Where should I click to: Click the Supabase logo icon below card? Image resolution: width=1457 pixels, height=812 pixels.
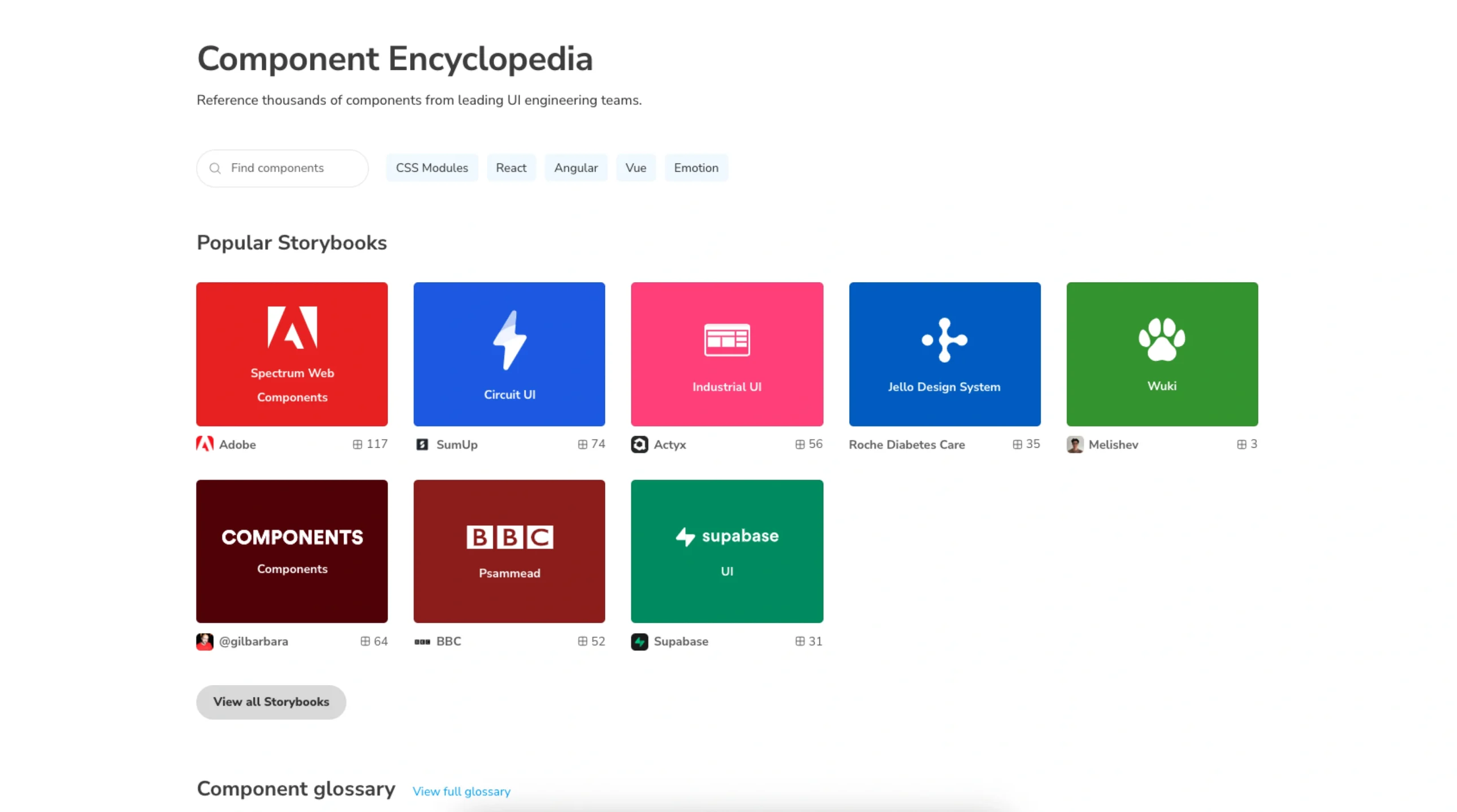(x=639, y=642)
